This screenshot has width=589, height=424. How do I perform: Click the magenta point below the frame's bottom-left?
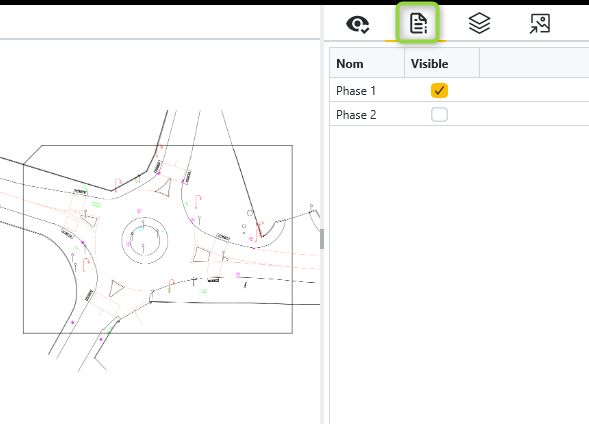click(x=100, y=340)
